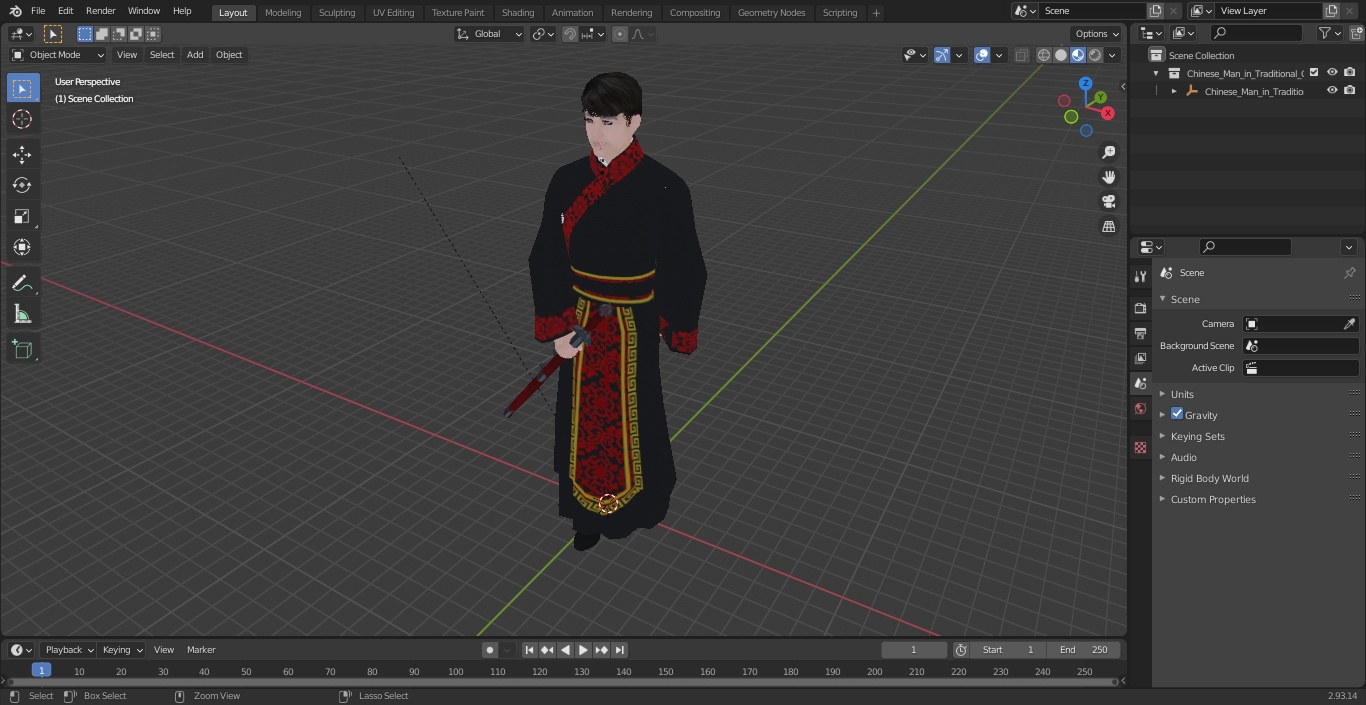This screenshot has width=1366, height=705.
Task: Pin the Scene properties panel
Action: coord(1349,273)
